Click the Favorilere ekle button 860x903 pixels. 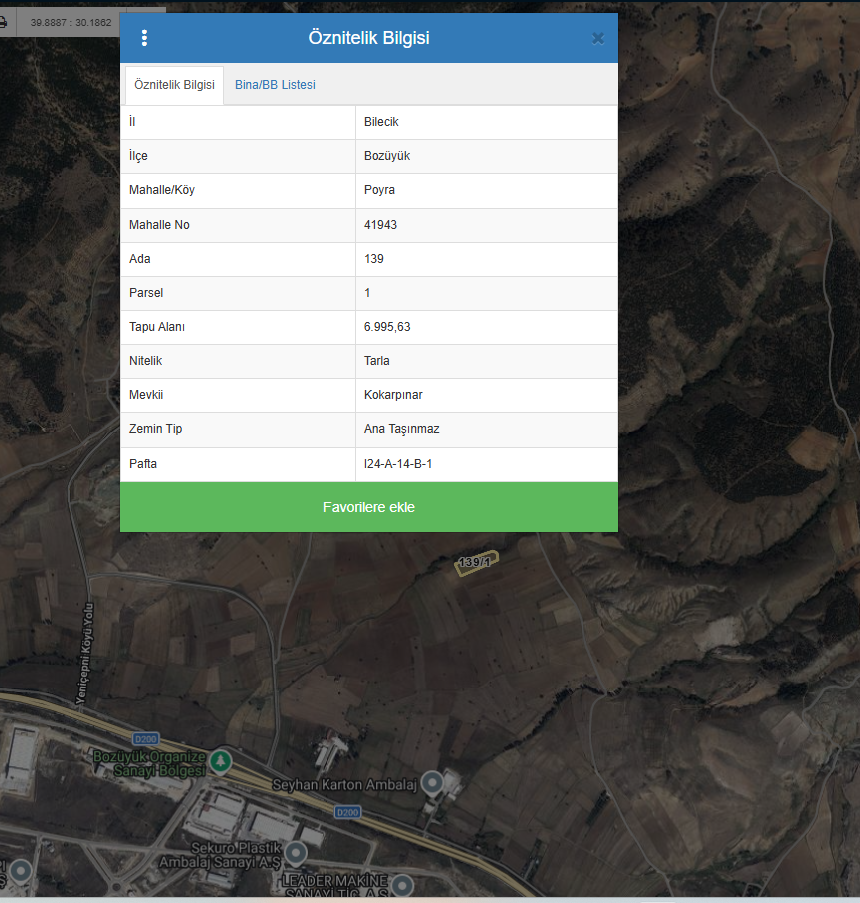pyautogui.click(x=369, y=507)
